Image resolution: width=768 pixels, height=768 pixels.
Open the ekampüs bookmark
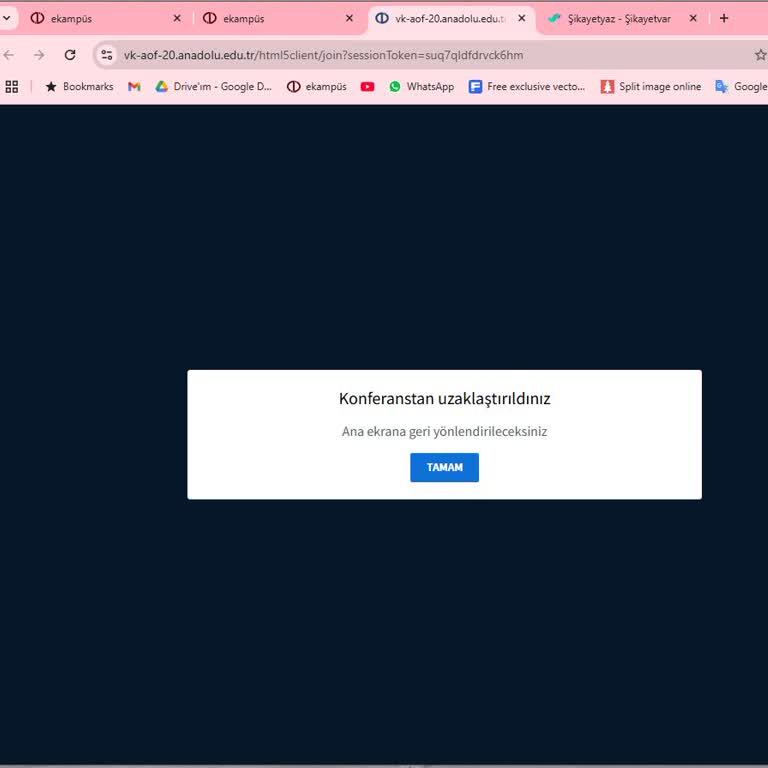click(x=317, y=87)
